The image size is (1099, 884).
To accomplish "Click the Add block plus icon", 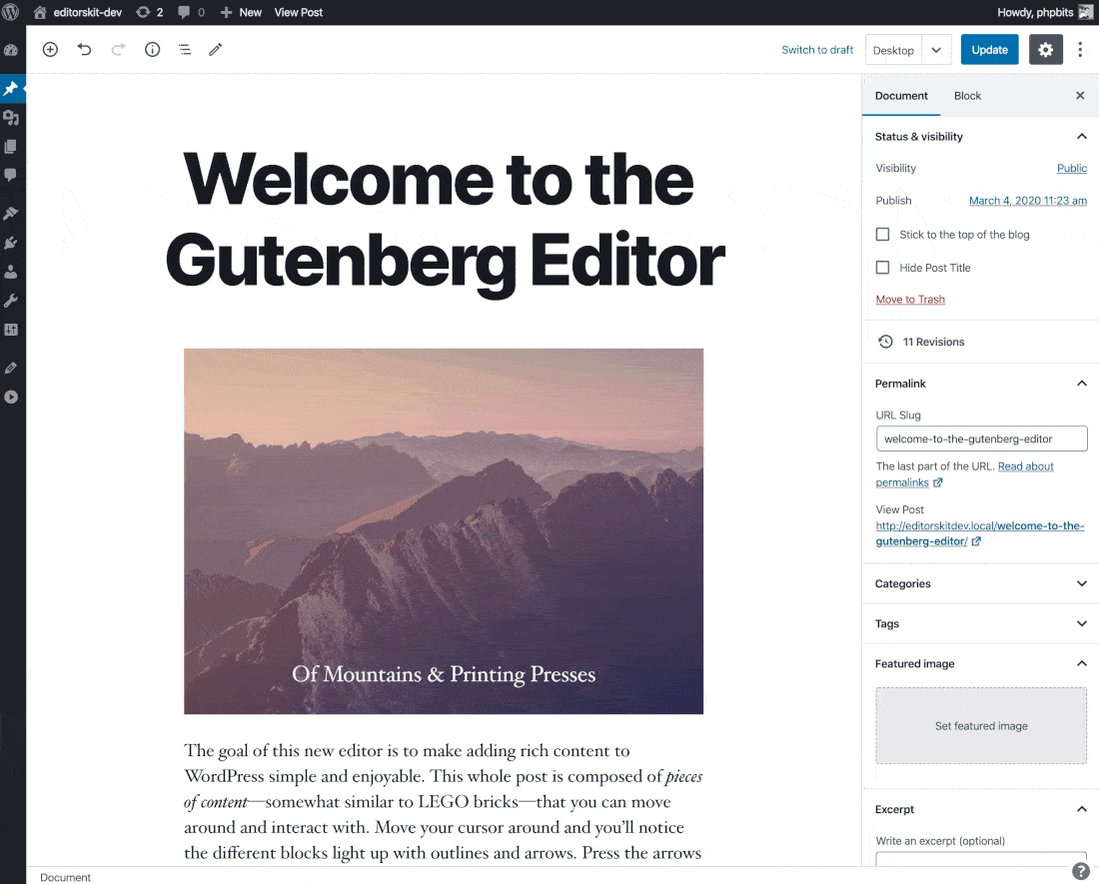I will point(50,49).
